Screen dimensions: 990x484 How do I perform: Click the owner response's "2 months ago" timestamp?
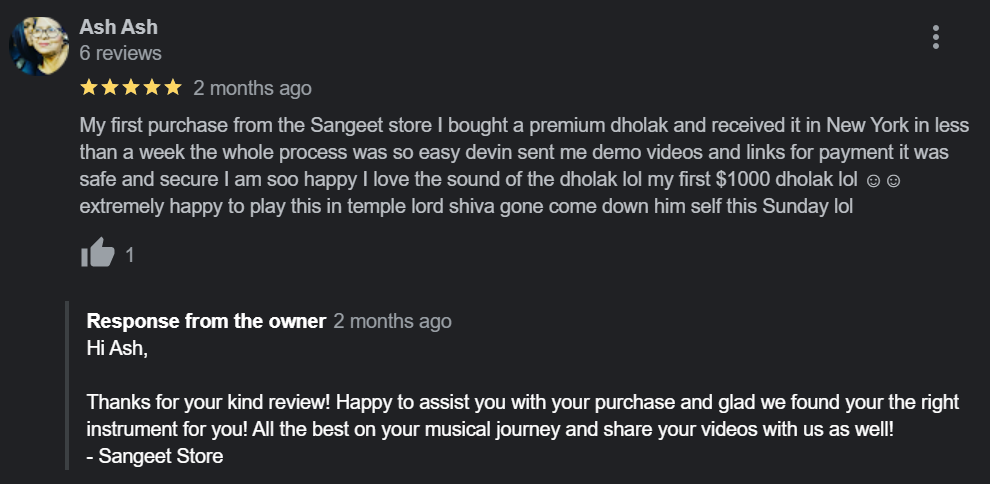[x=392, y=321]
